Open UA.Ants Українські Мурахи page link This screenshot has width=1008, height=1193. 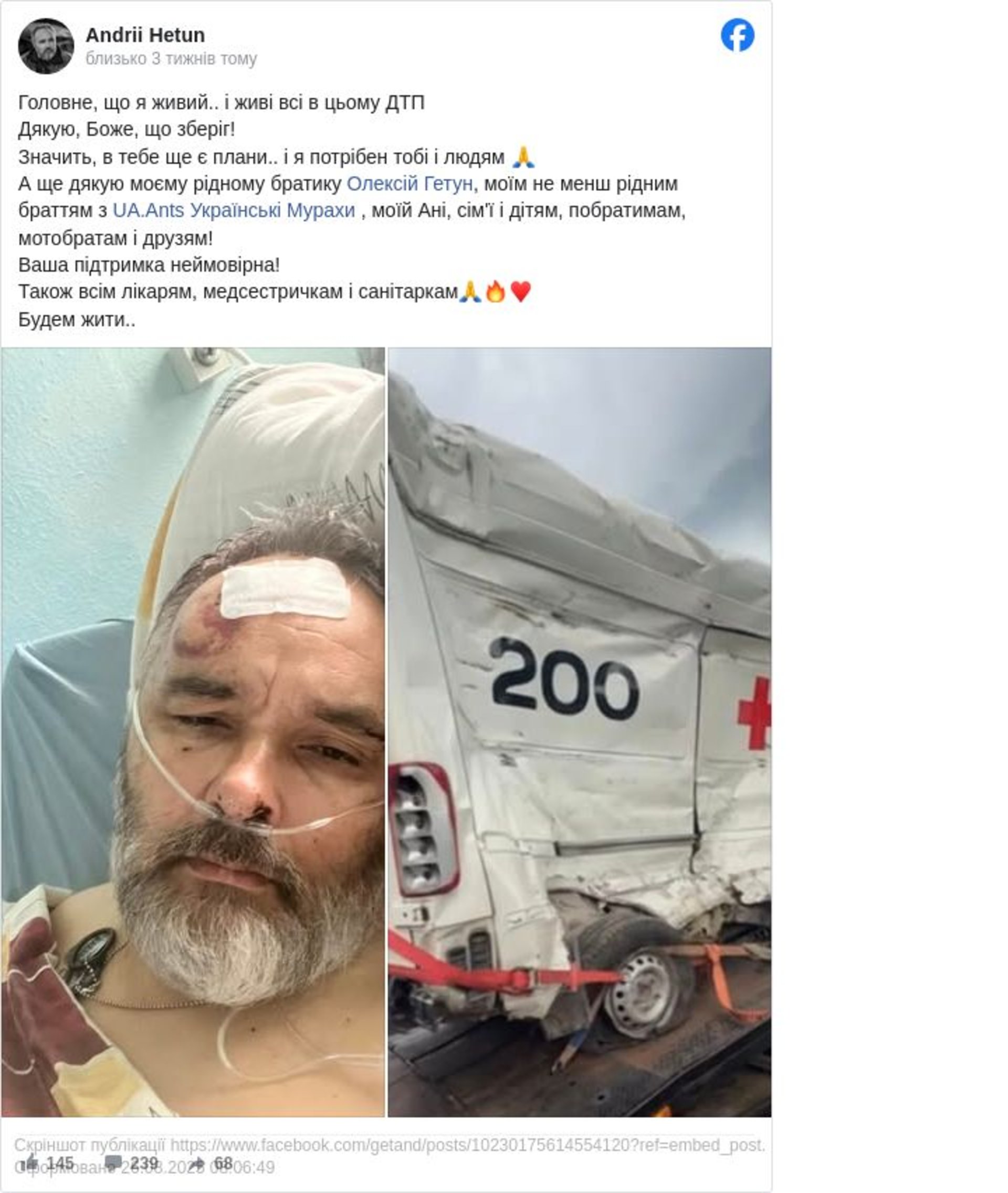click(x=234, y=211)
